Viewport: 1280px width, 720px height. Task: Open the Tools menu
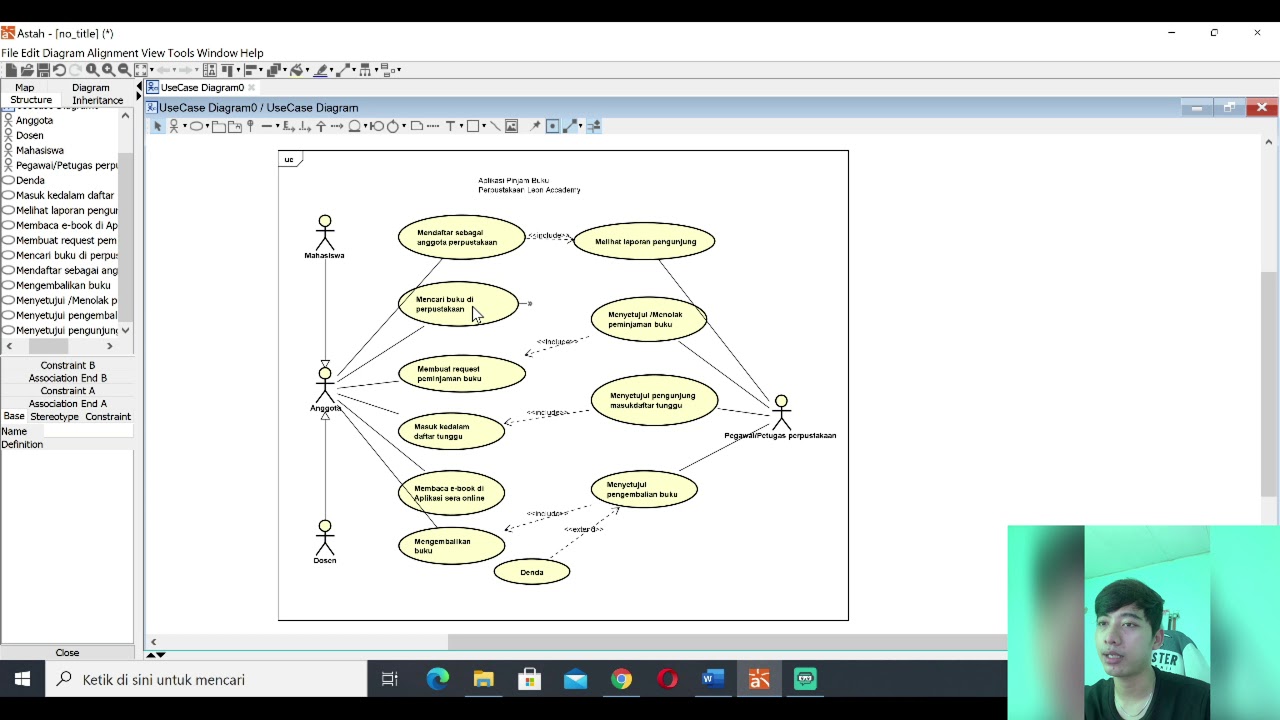(x=181, y=53)
